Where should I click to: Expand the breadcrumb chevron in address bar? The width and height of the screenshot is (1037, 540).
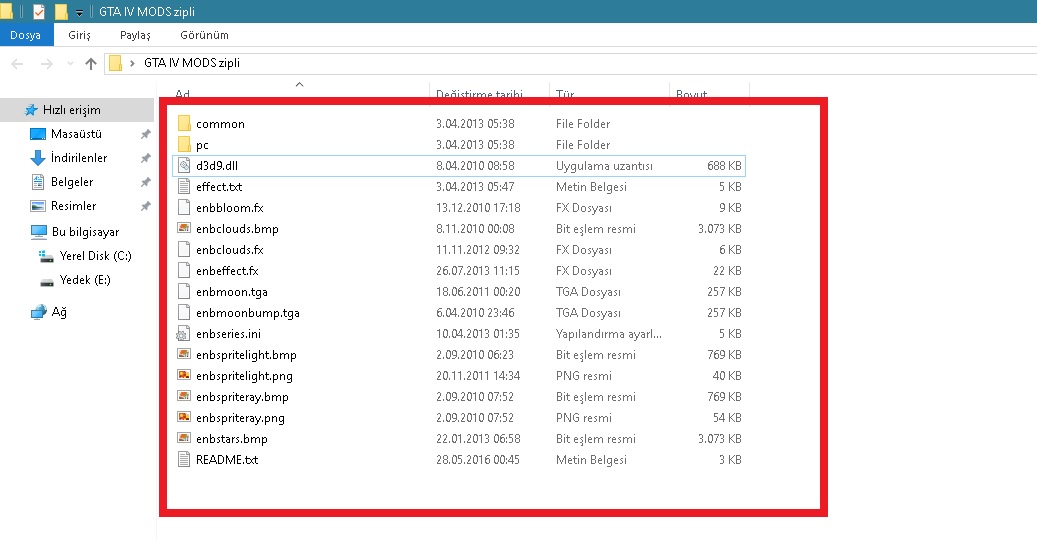tap(132, 63)
